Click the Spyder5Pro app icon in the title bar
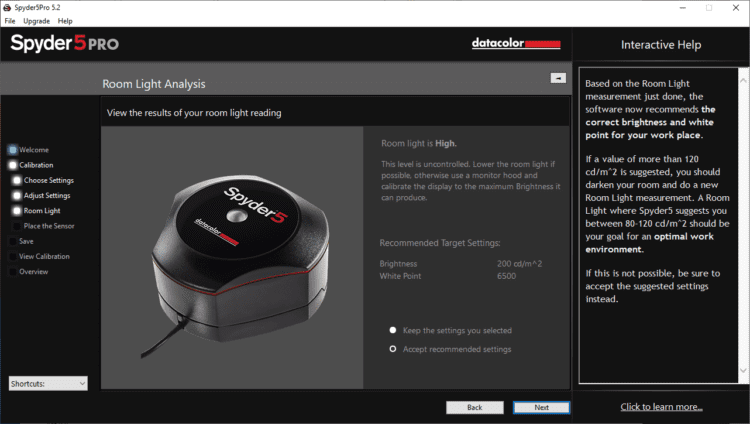This screenshot has height=424, width=750. click(x=7, y=8)
